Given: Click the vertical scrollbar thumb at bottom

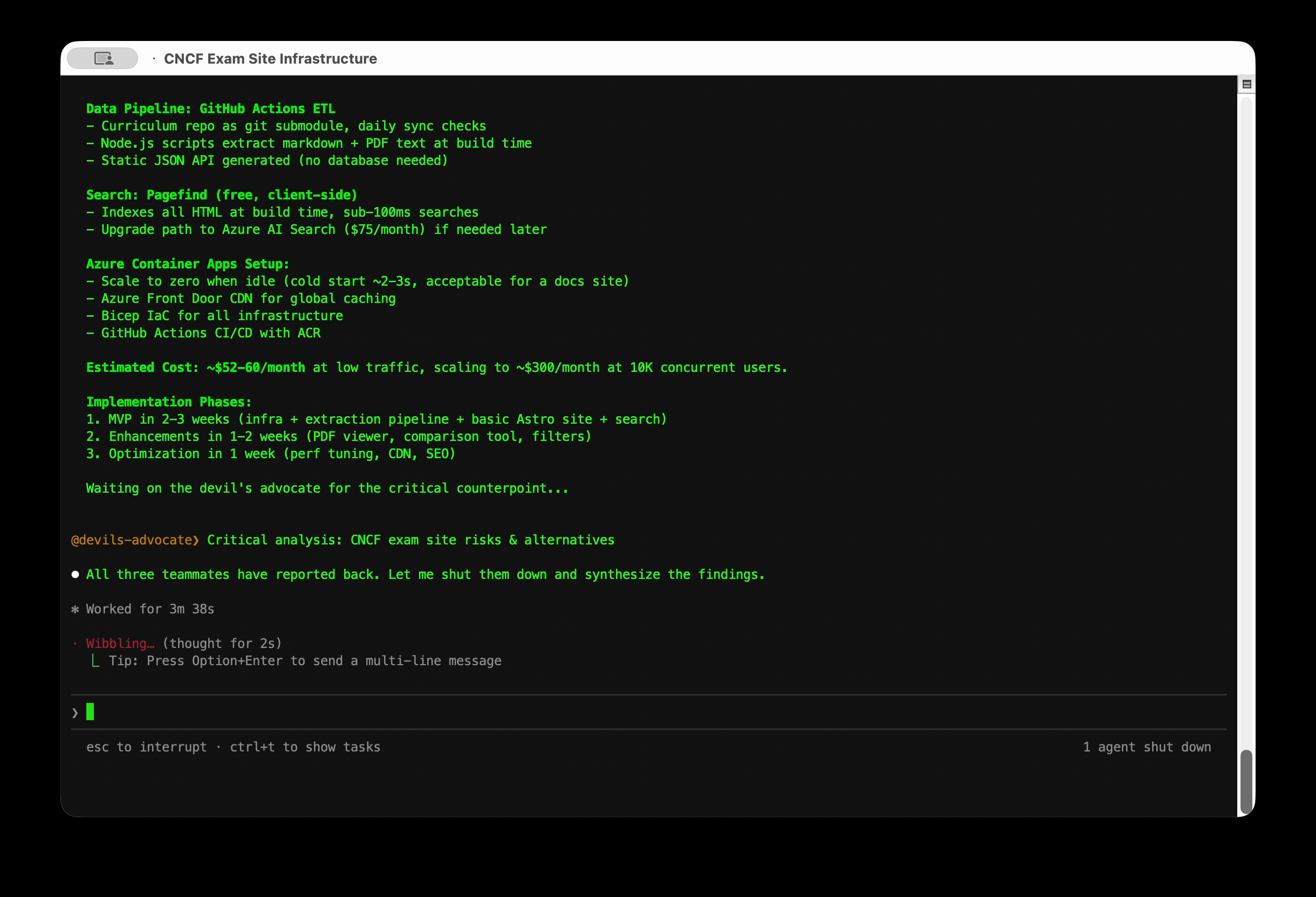Looking at the screenshot, I should (x=1246, y=781).
